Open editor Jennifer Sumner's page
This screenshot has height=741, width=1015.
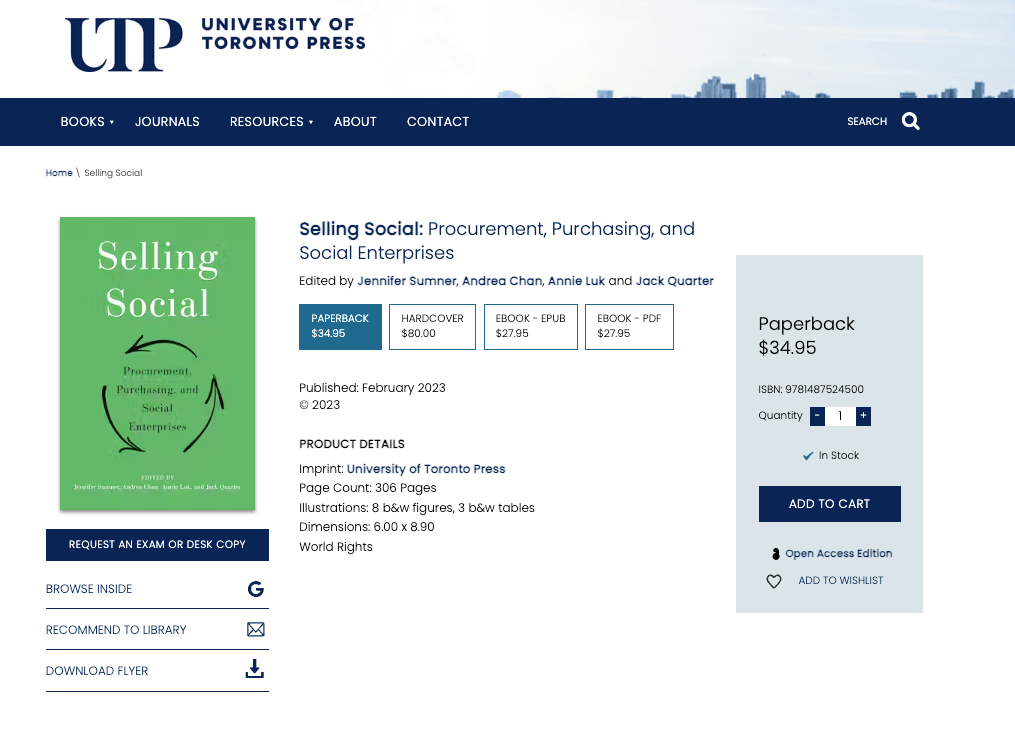tap(407, 281)
